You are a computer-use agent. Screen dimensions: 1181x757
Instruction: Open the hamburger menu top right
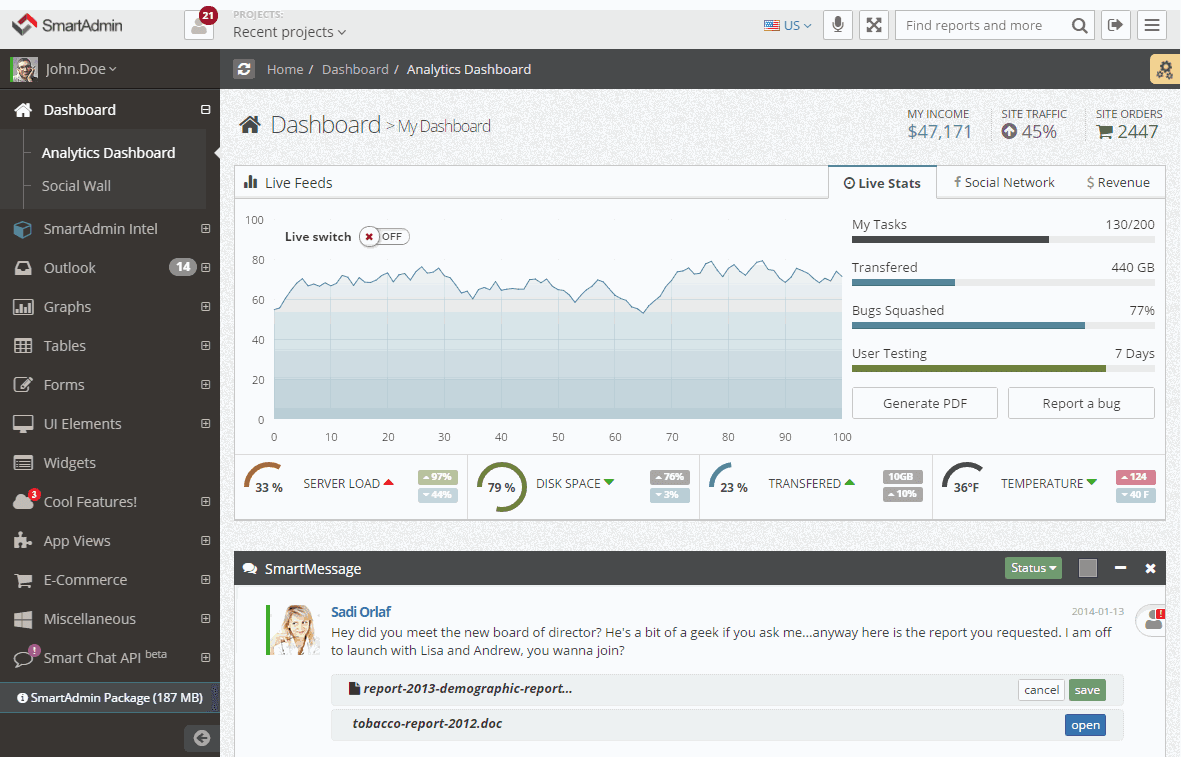click(x=1152, y=25)
